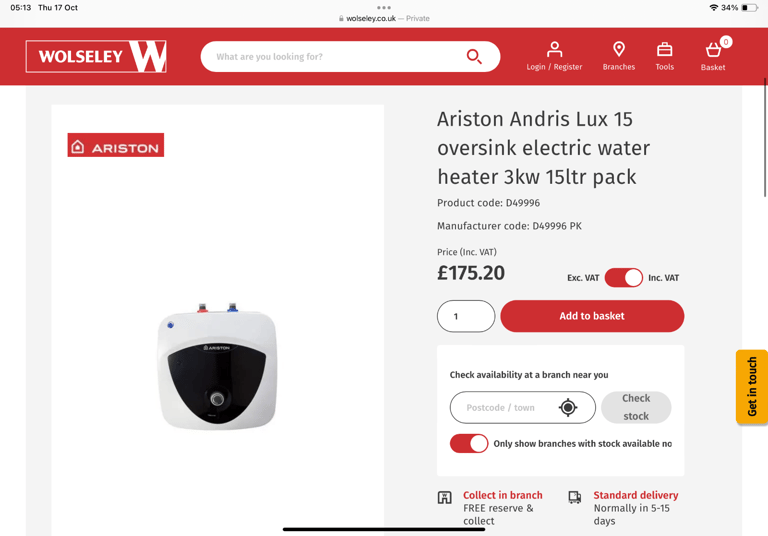Focus the product search field
Viewport: 768px width, 536px height.
point(333,56)
